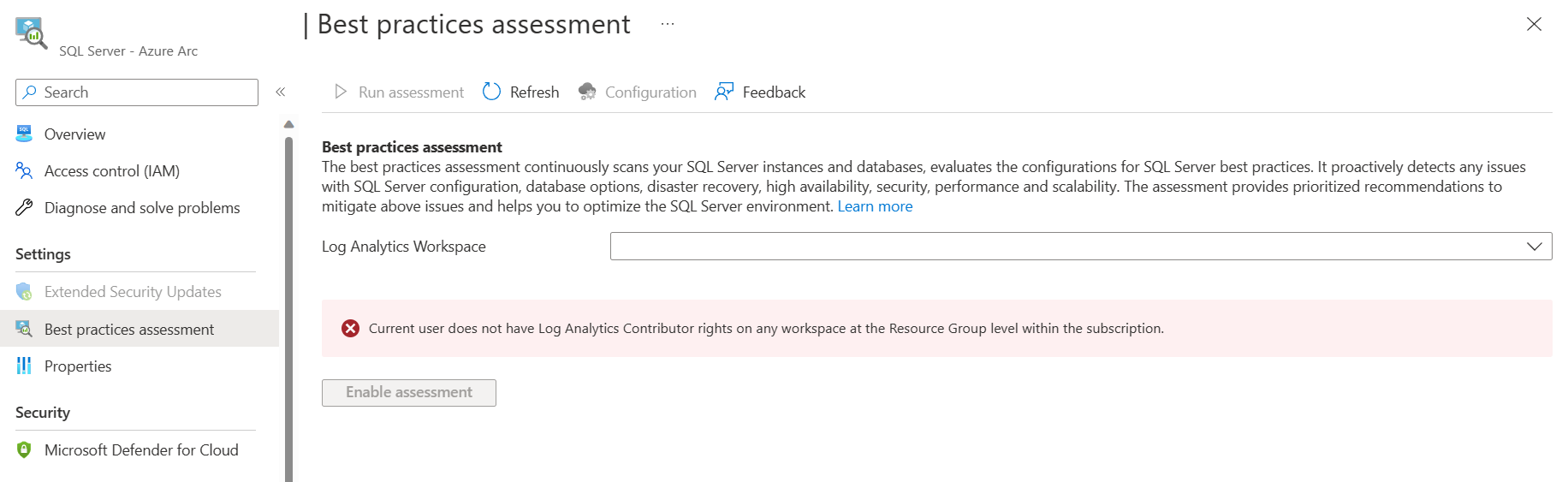Click the Diagnose and solve problems wrench icon
1568x482 pixels.
point(24,207)
